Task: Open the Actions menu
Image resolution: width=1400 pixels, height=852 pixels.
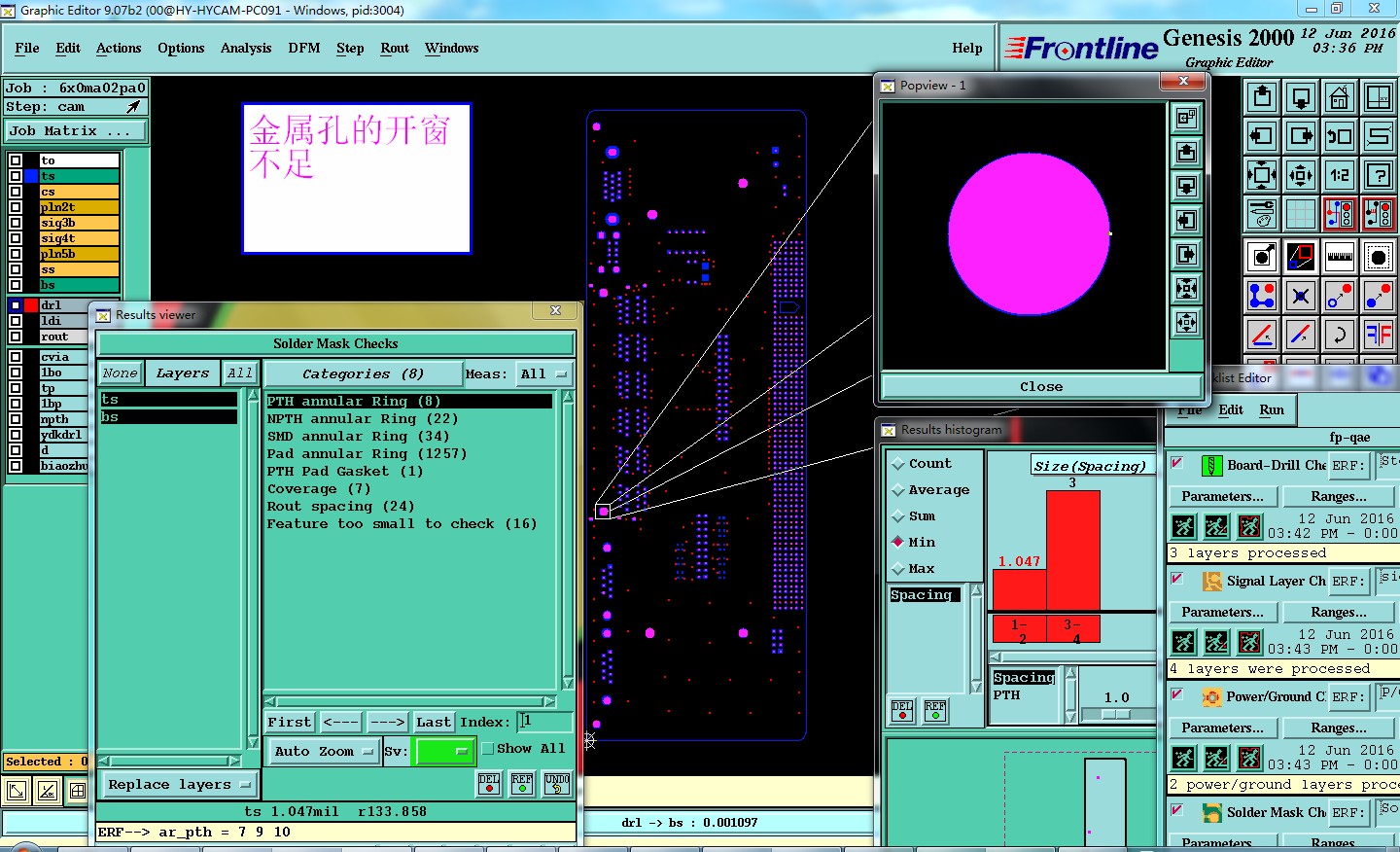Action: (x=119, y=48)
